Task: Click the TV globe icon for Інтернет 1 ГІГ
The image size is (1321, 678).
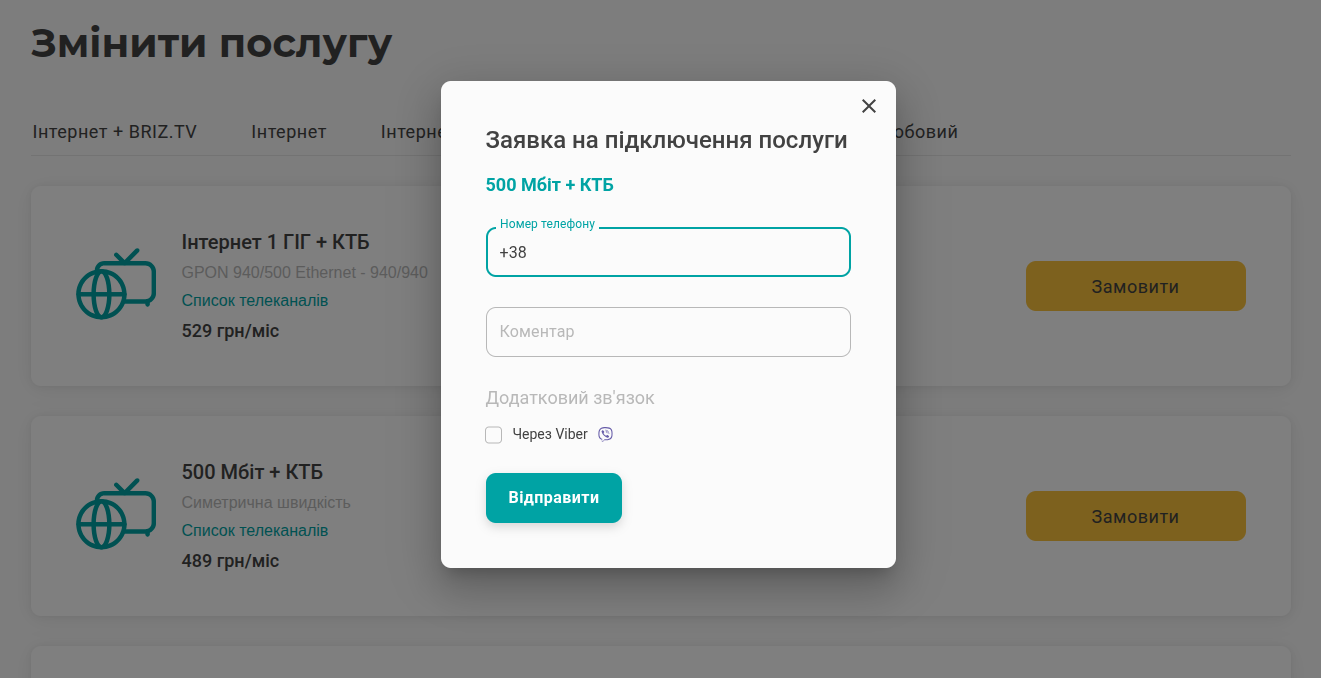Action: coord(116,285)
